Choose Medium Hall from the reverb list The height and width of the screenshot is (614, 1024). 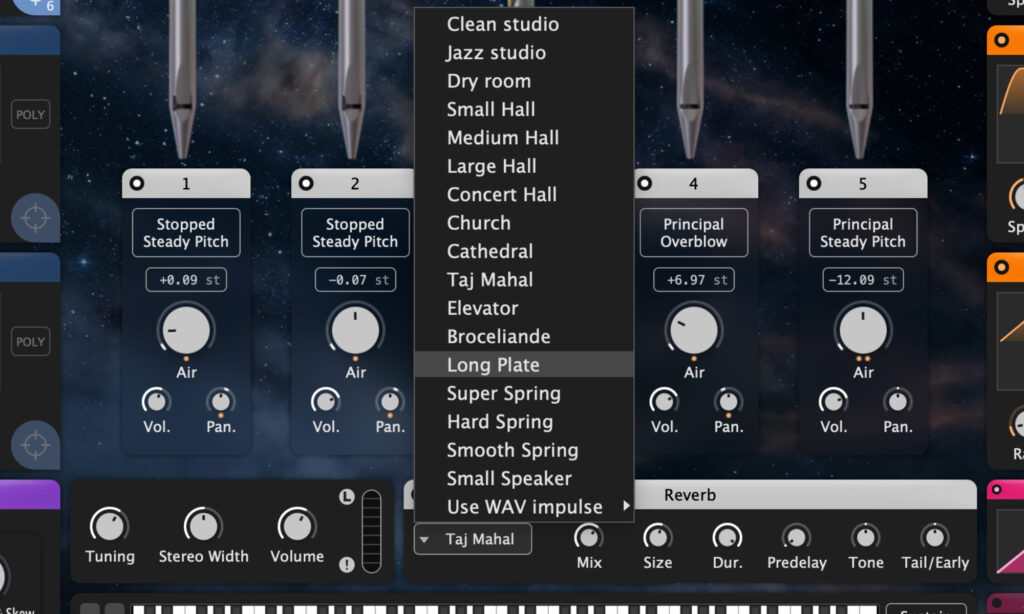pyautogui.click(x=524, y=137)
